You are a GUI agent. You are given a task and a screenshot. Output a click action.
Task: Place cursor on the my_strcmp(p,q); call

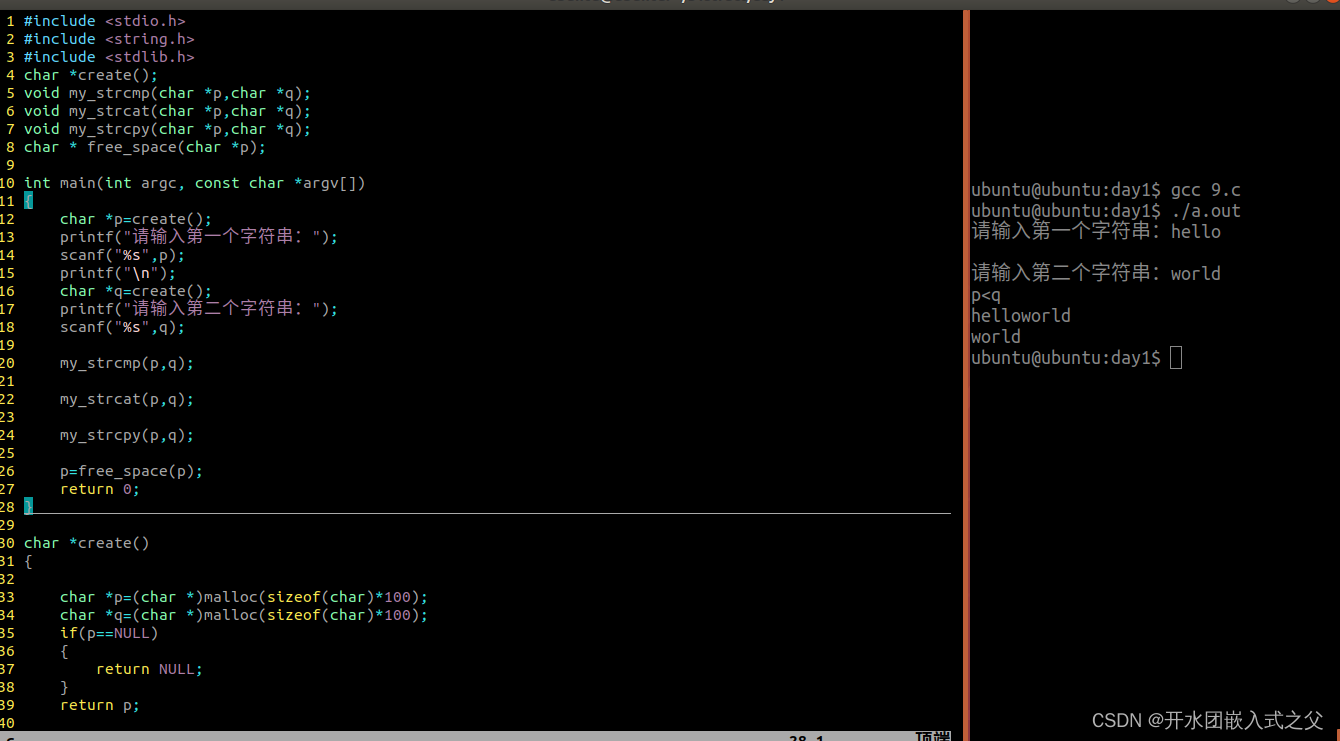coord(125,362)
